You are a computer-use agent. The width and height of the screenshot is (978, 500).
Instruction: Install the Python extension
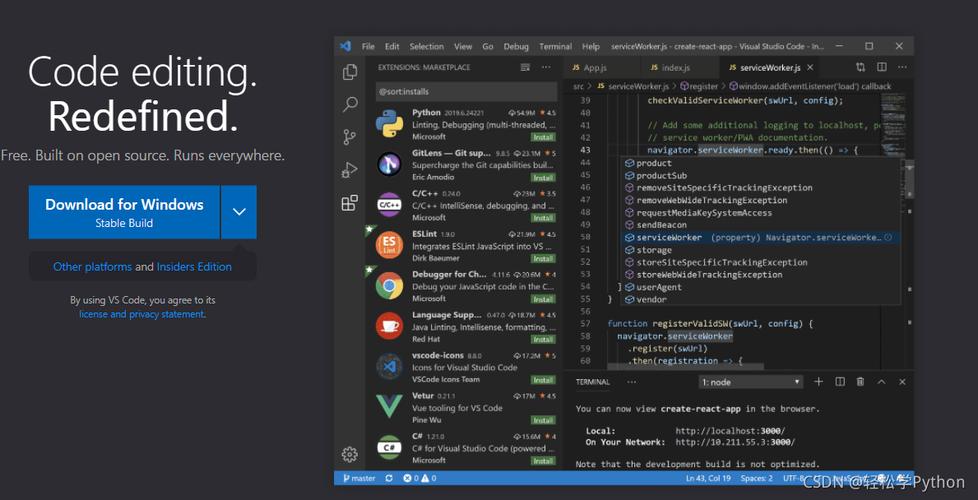(543, 137)
